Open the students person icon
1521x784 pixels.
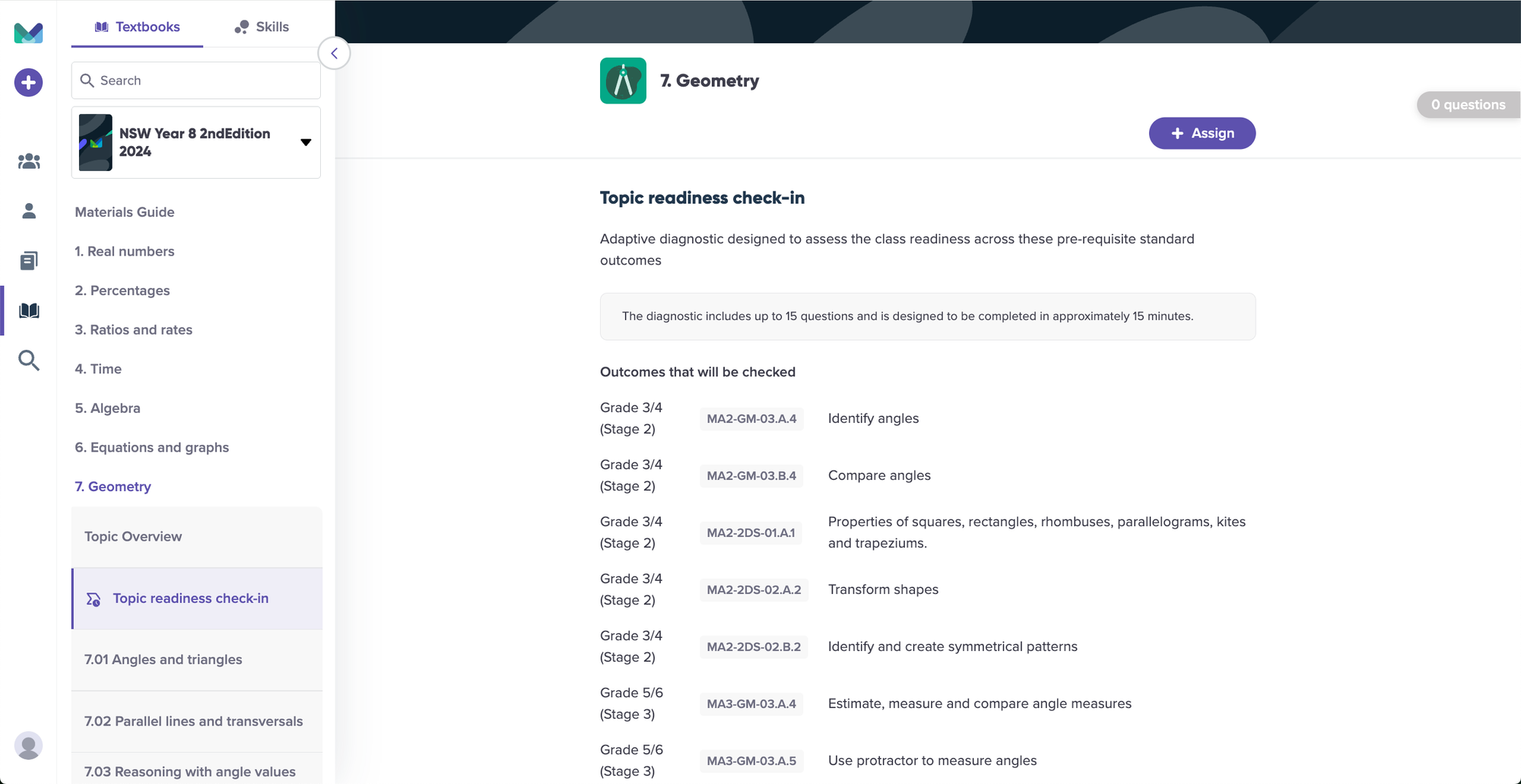[29, 211]
